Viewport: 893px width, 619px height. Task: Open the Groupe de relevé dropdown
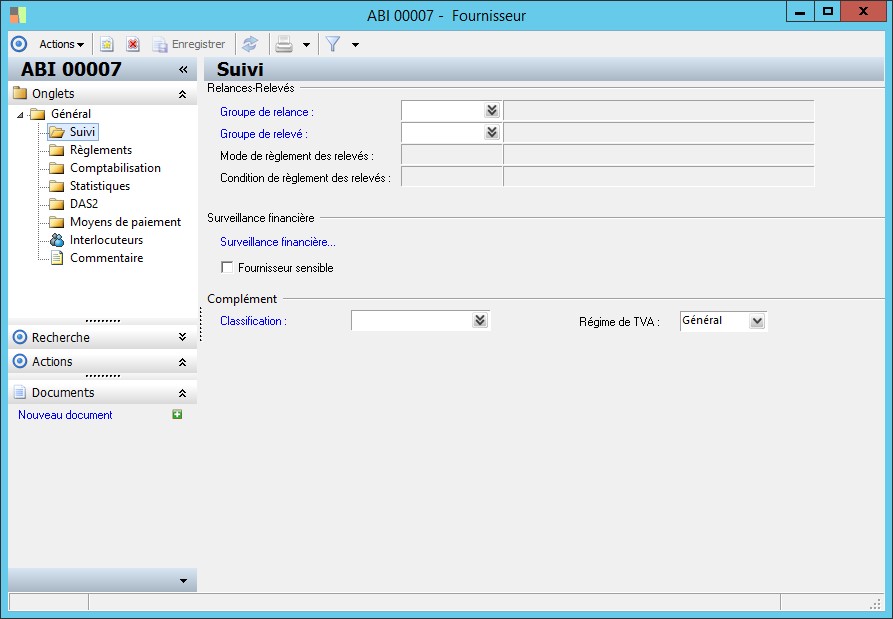pyautogui.click(x=491, y=132)
